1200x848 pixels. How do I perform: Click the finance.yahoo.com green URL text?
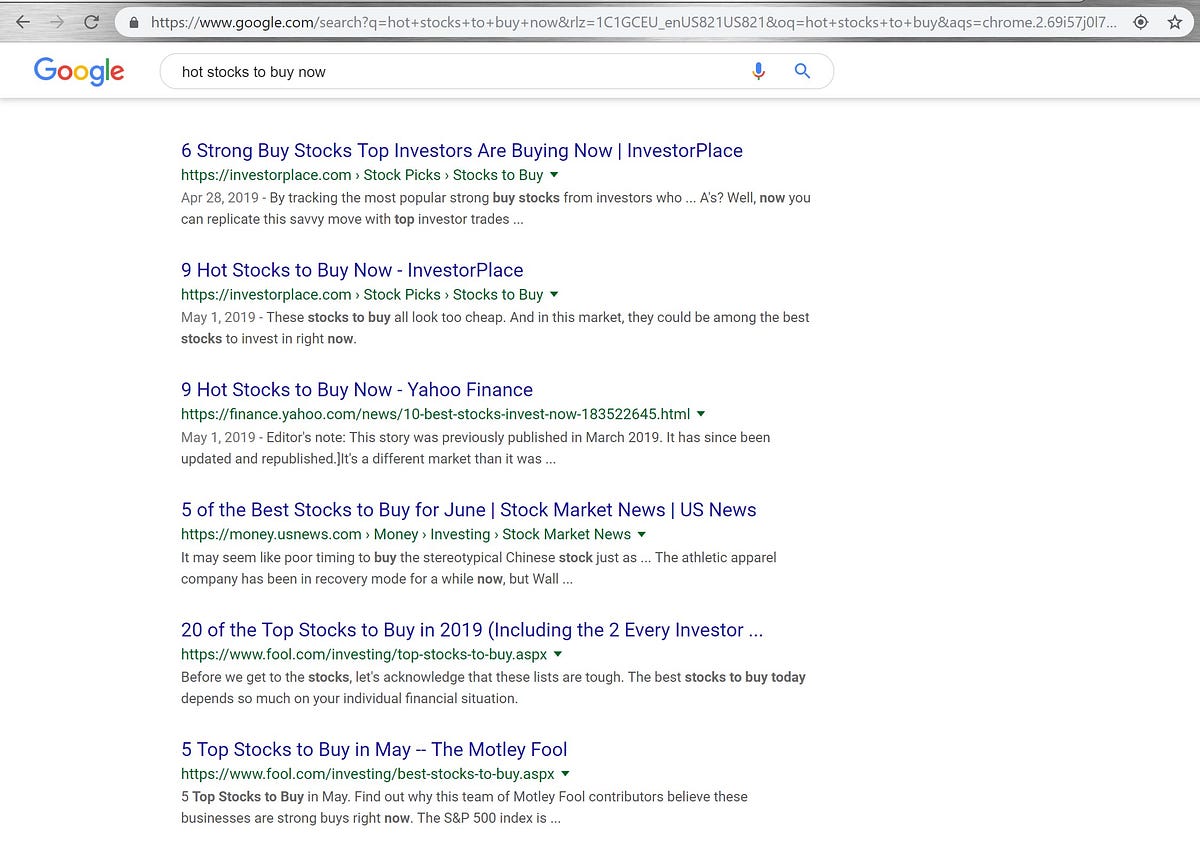click(x=435, y=414)
